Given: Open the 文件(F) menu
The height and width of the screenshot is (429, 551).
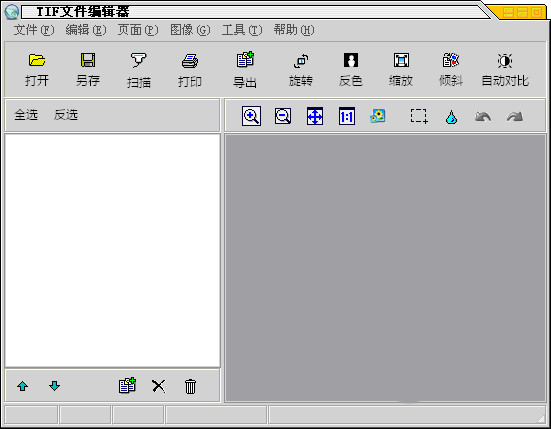Looking at the screenshot, I should tap(34, 30).
